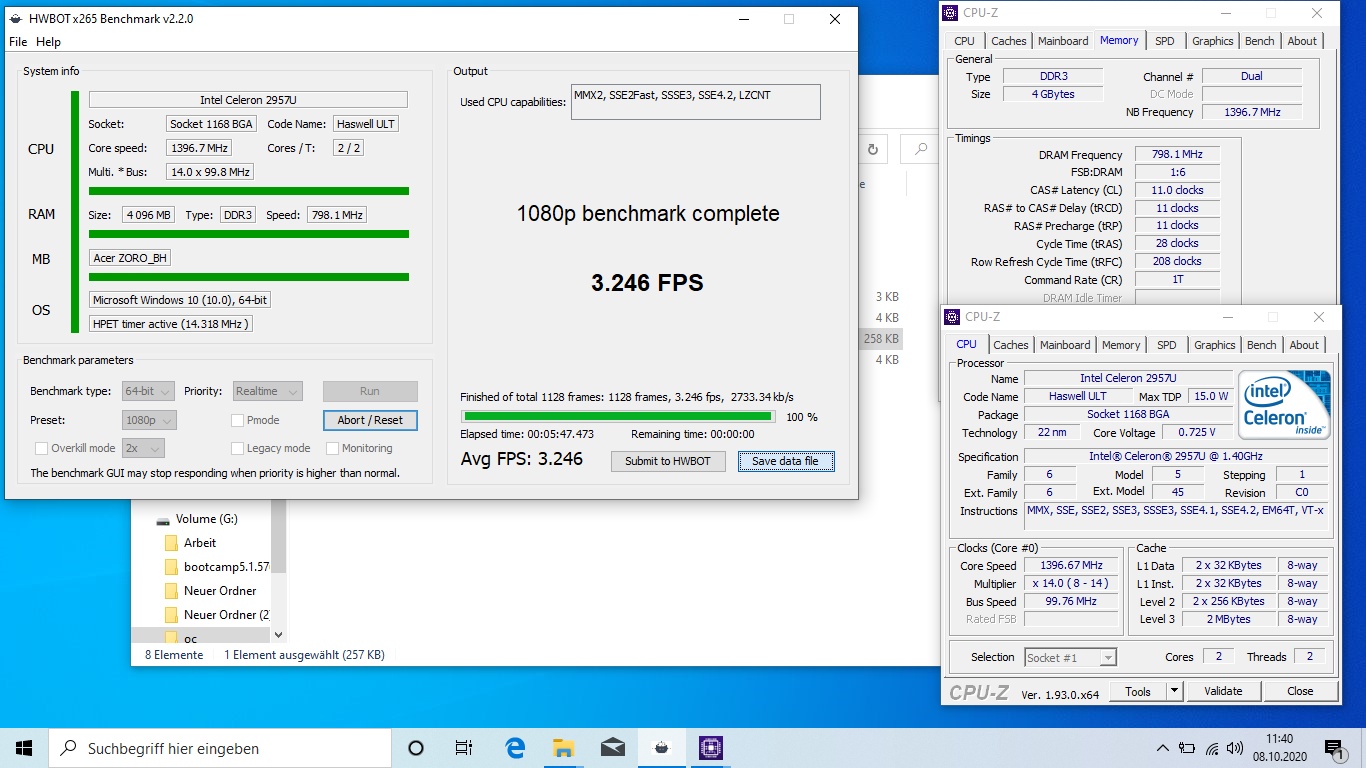The image size is (1366, 768).
Task: Open Mainboard tab in CPU window
Action: pos(1065,345)
